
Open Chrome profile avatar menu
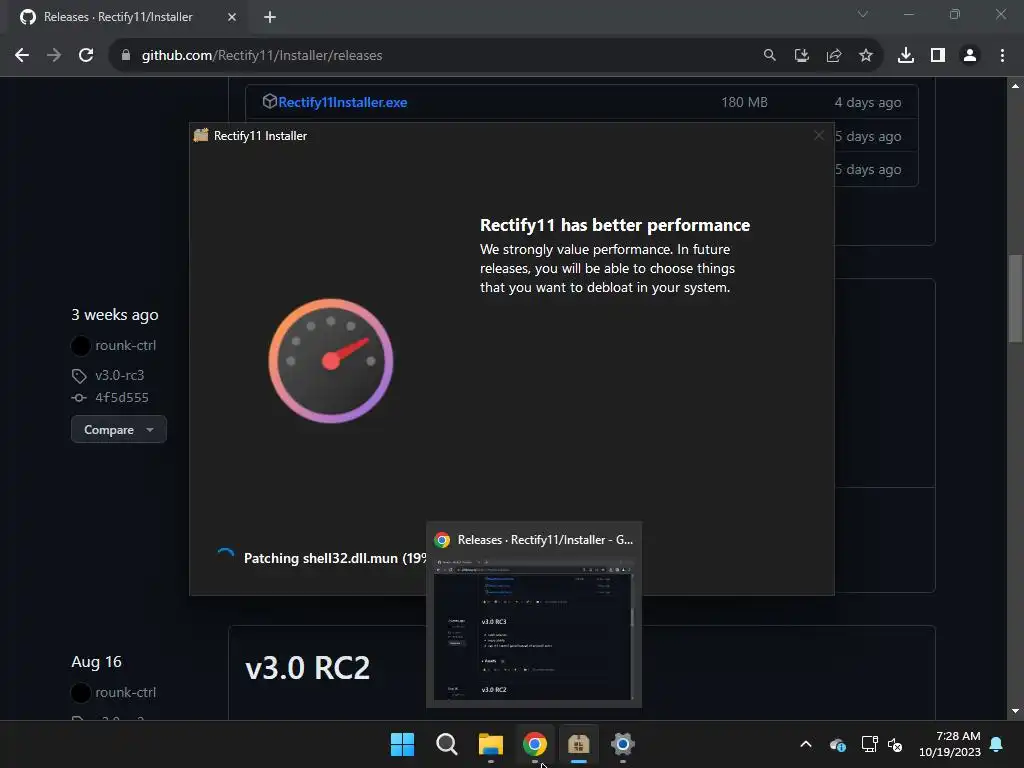click(970, 56)
